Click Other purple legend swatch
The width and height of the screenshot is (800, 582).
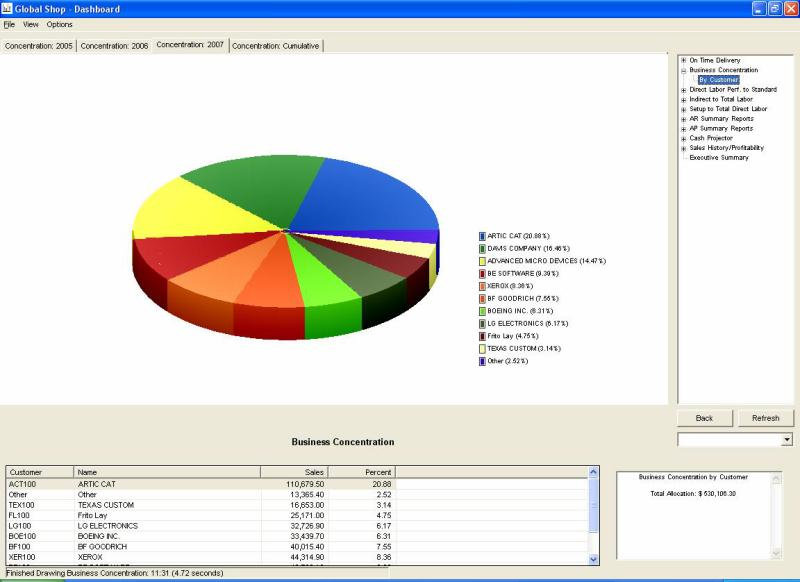[x=482, y=361]
